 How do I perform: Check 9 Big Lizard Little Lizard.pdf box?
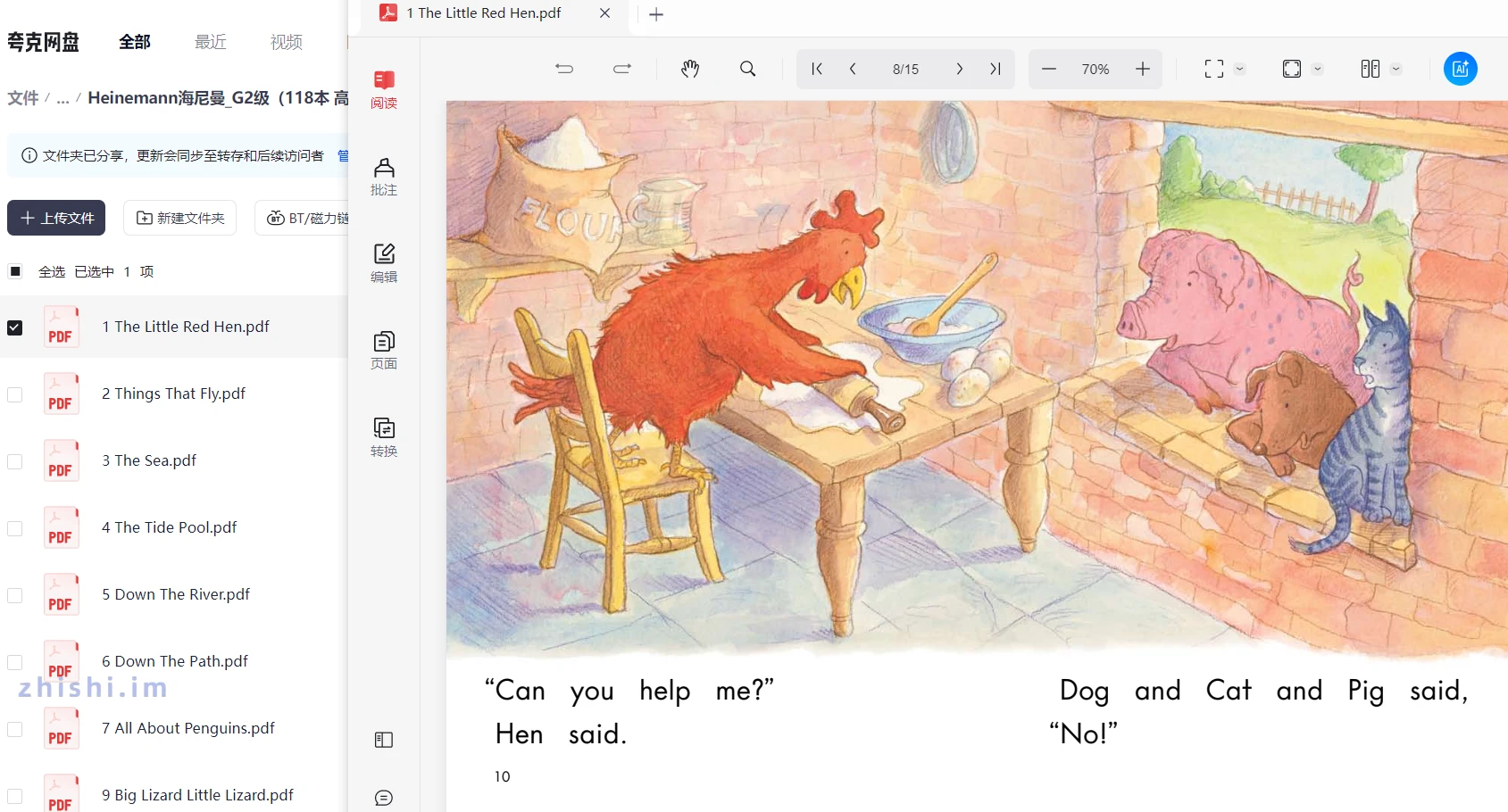pyautogui.click(x=15, y=796)
